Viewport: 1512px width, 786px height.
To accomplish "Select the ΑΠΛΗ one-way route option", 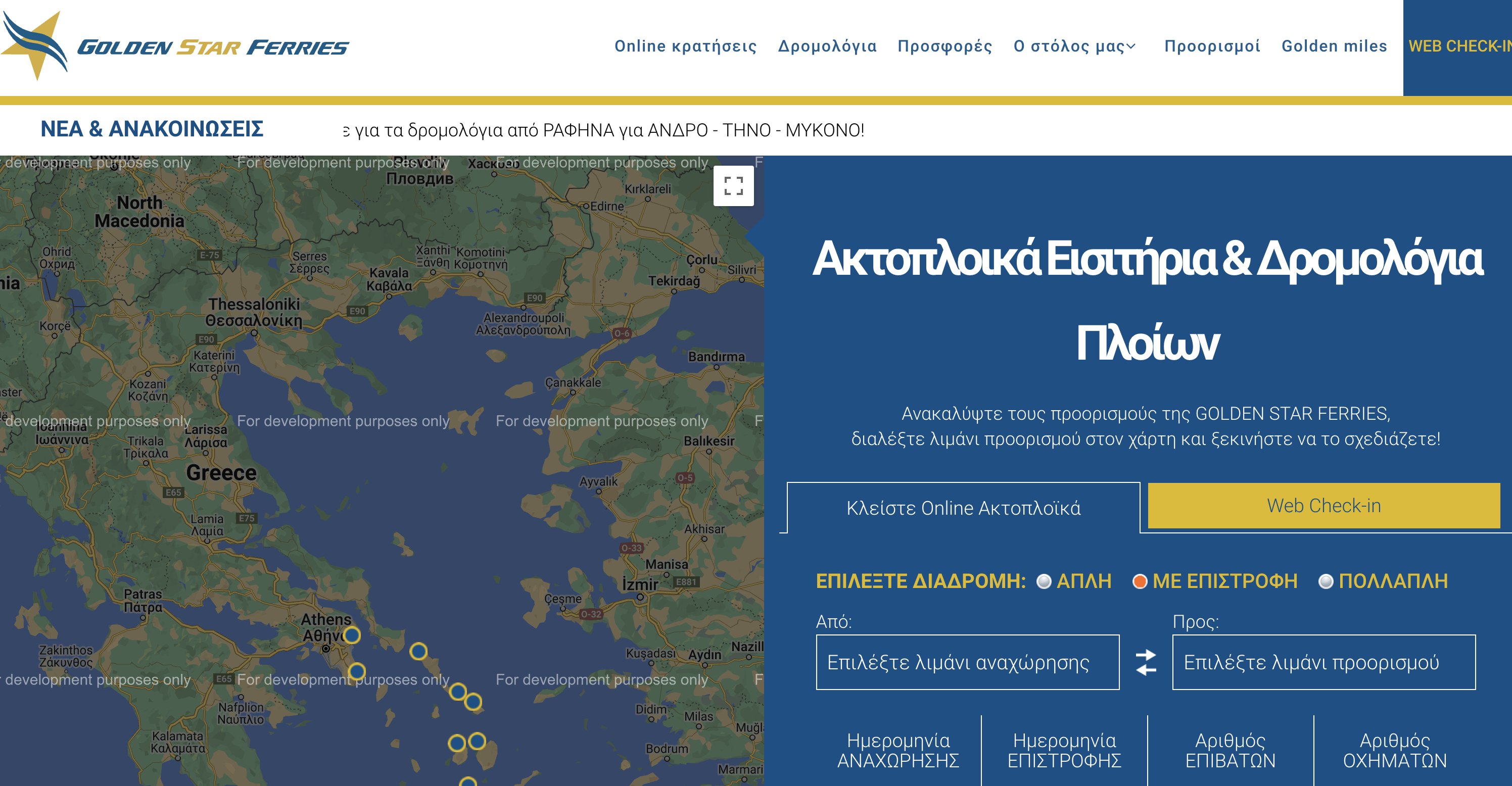I will click(1044, 581).
